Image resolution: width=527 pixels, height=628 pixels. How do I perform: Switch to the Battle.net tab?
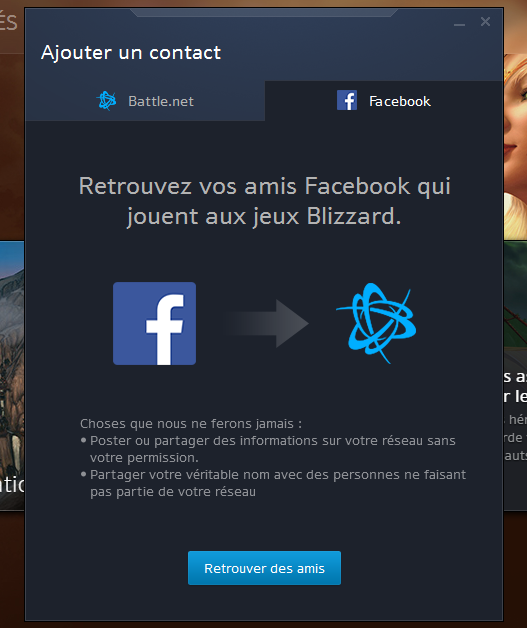(x=145, y=101)
